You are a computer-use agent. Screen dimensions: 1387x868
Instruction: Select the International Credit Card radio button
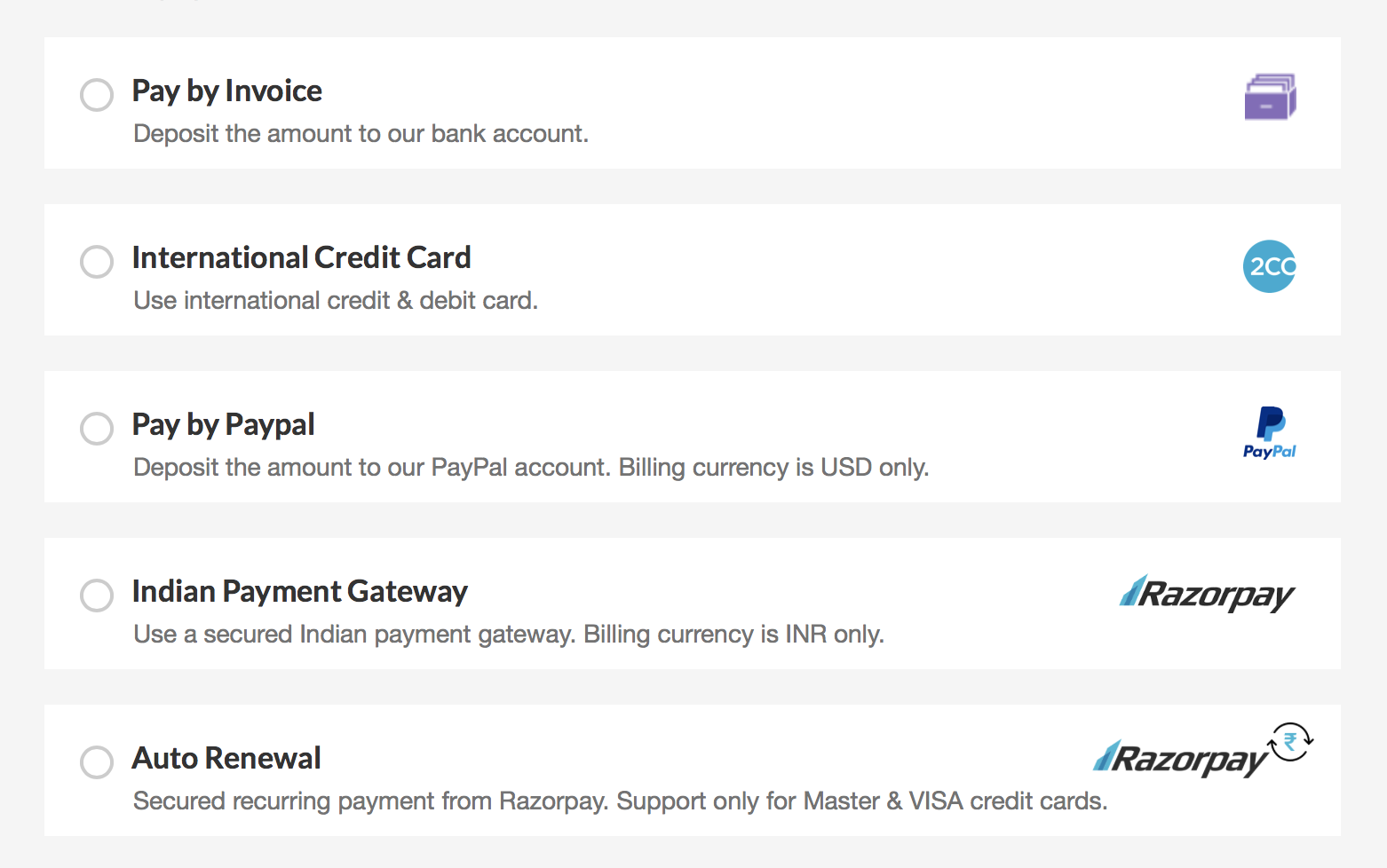[x=97, y=262]
